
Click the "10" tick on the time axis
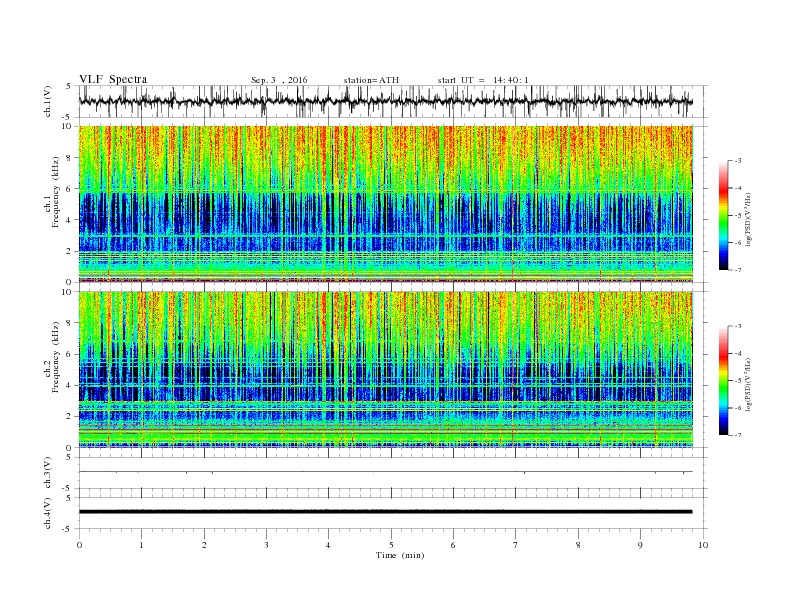(x=703, y=545)
